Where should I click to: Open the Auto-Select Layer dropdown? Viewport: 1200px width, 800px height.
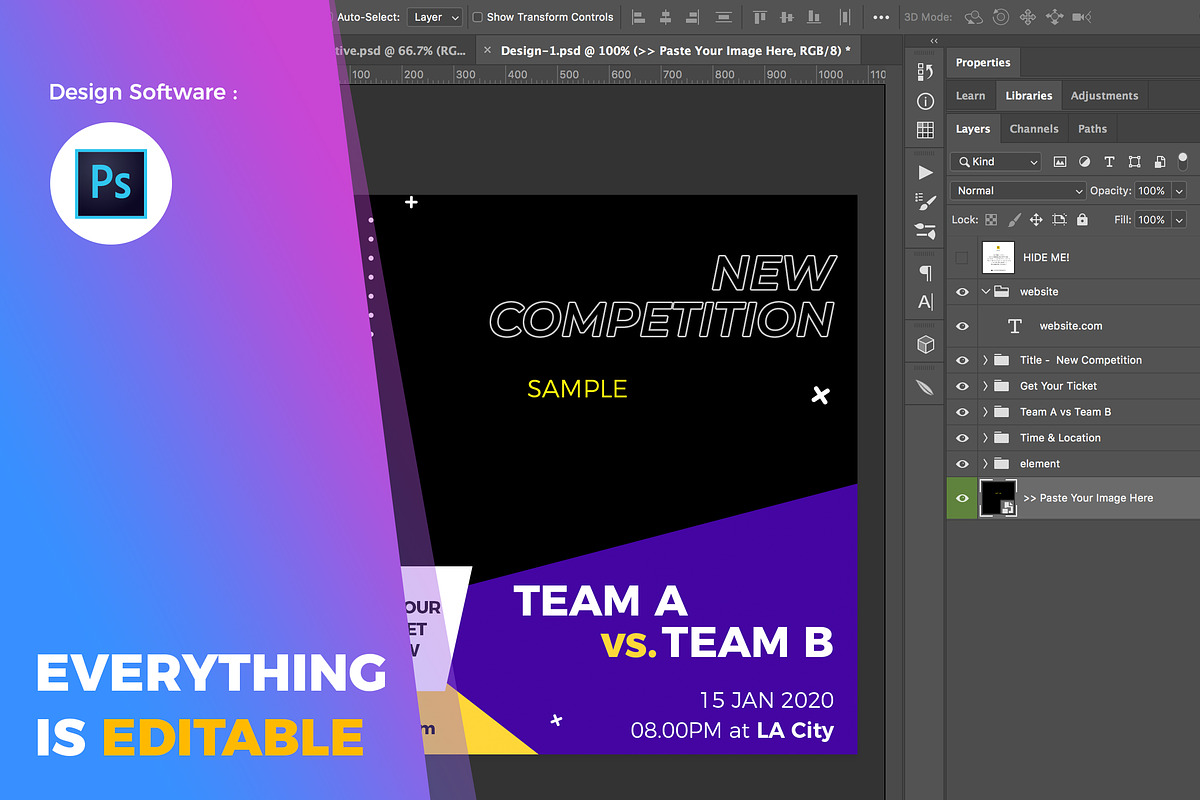436,17
